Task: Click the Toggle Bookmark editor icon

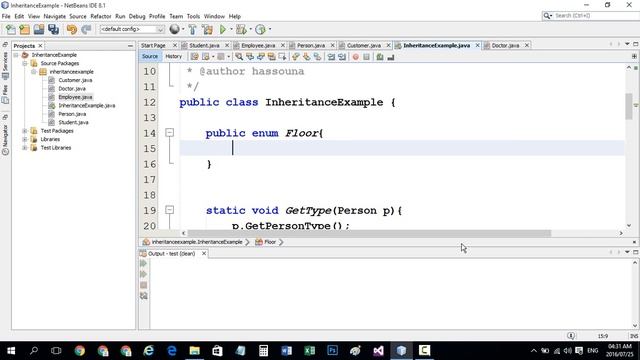Action: point(317,57)
